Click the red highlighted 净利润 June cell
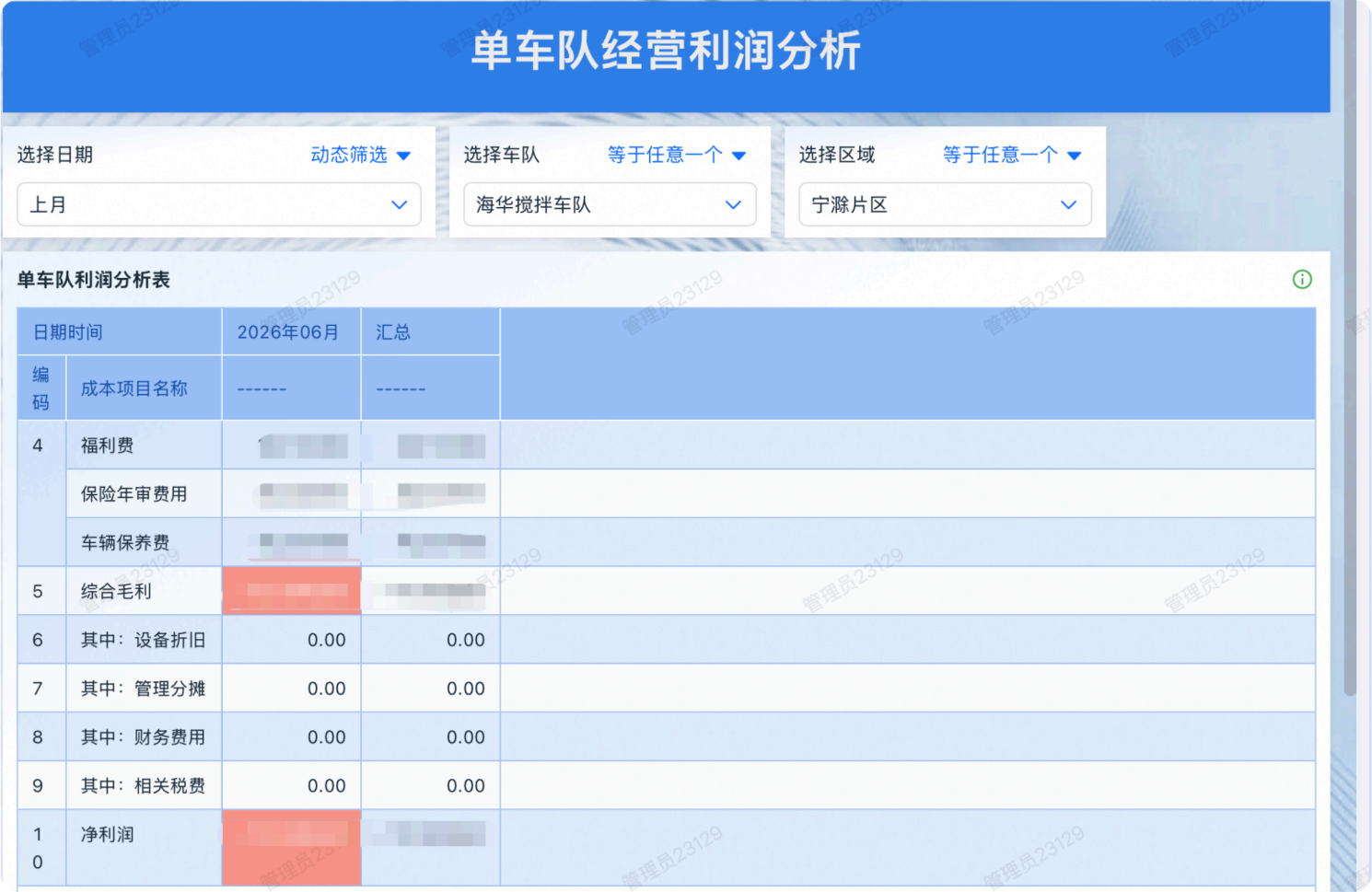Viewport: 1372px width, 892px height. (292, 848)
